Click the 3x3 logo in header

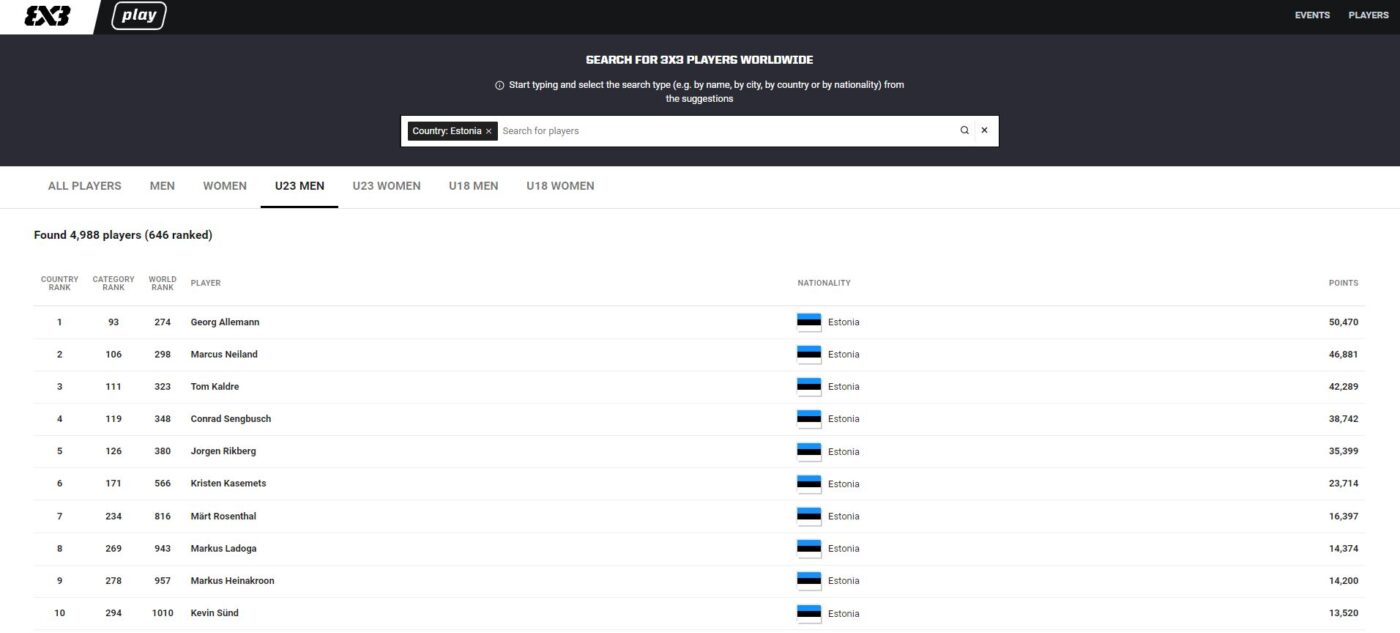point(47,16)
